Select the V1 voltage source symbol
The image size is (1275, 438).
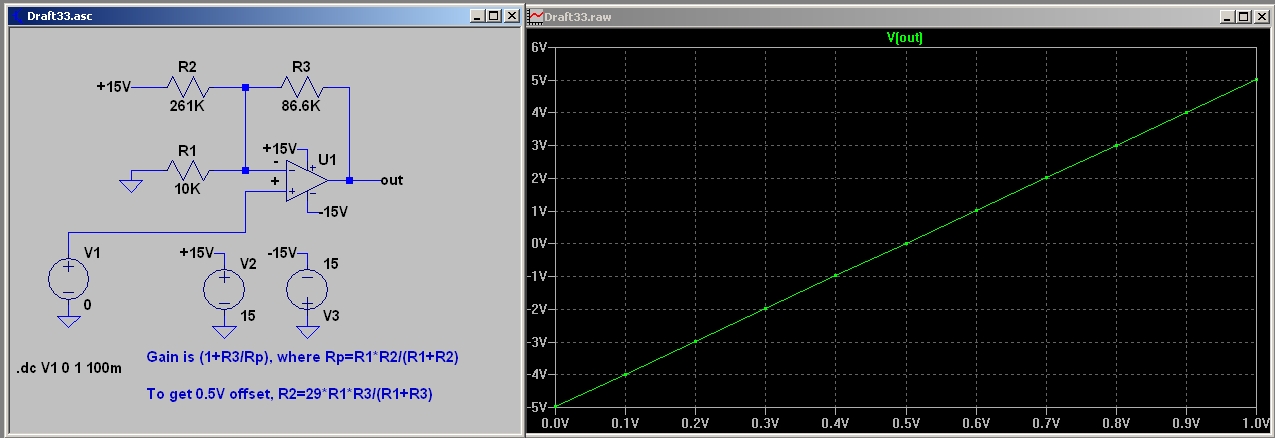[68, 278]
